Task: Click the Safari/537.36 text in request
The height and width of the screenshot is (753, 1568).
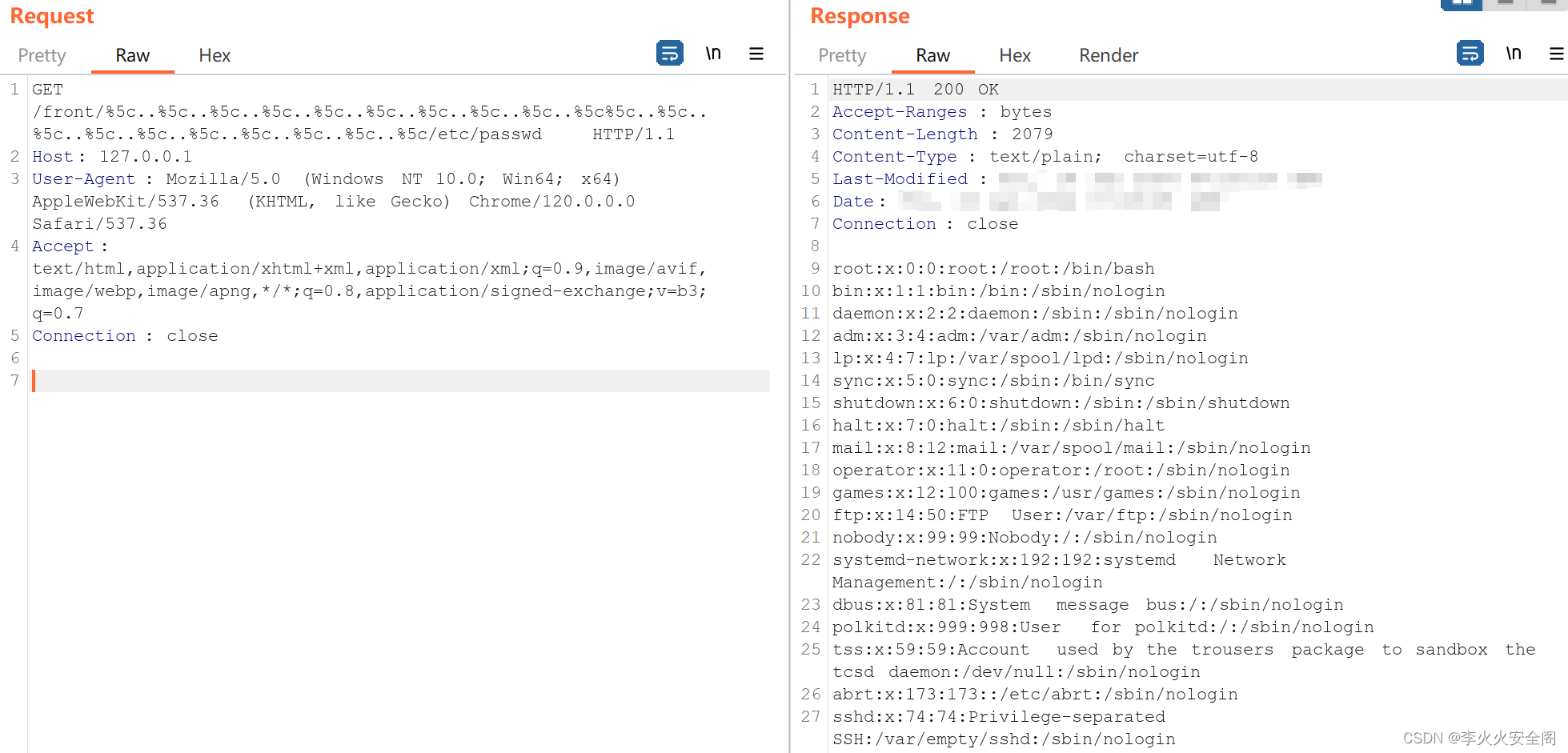Action: [x=99, y=224]
